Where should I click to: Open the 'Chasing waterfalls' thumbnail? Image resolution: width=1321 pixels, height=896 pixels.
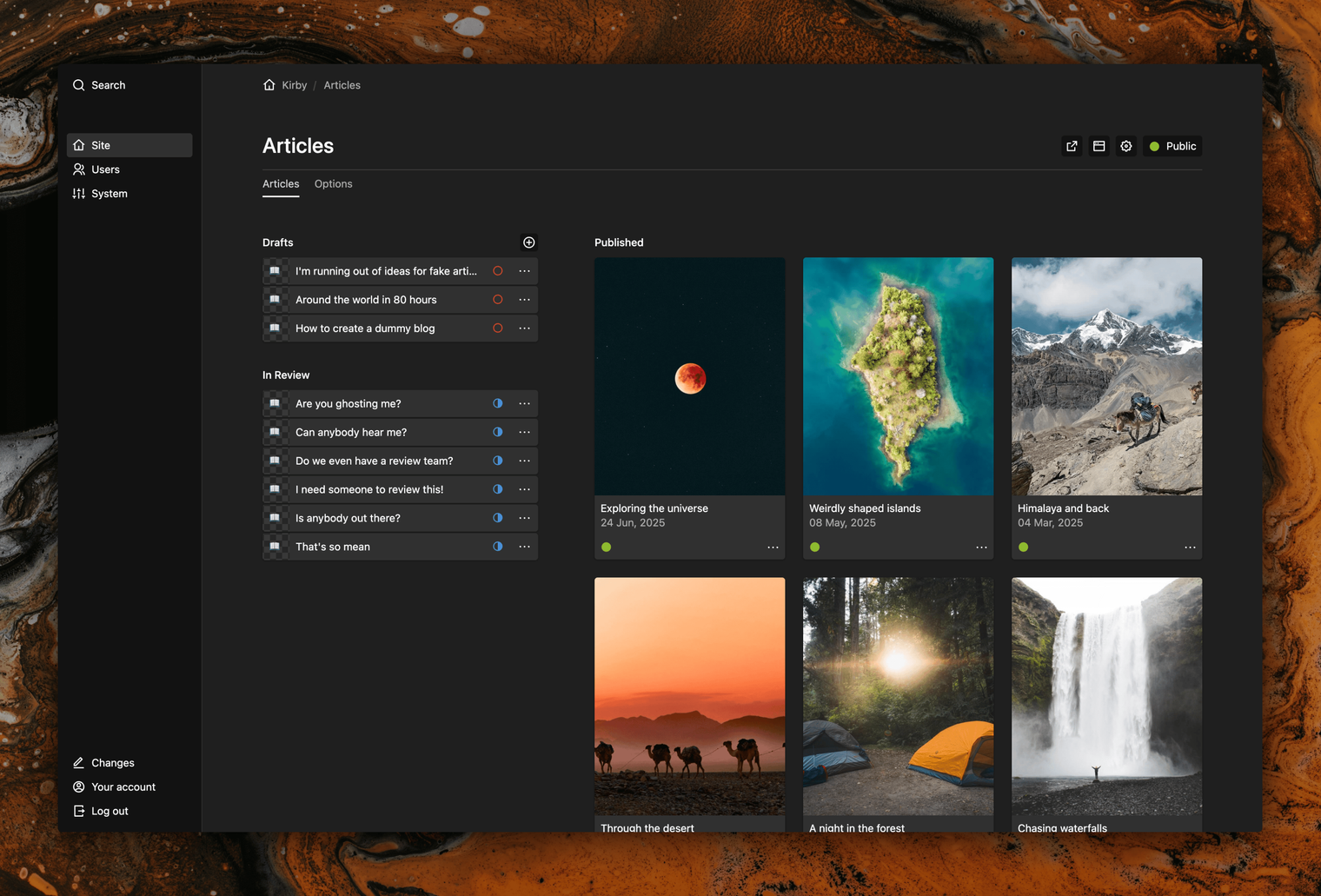1107,696
